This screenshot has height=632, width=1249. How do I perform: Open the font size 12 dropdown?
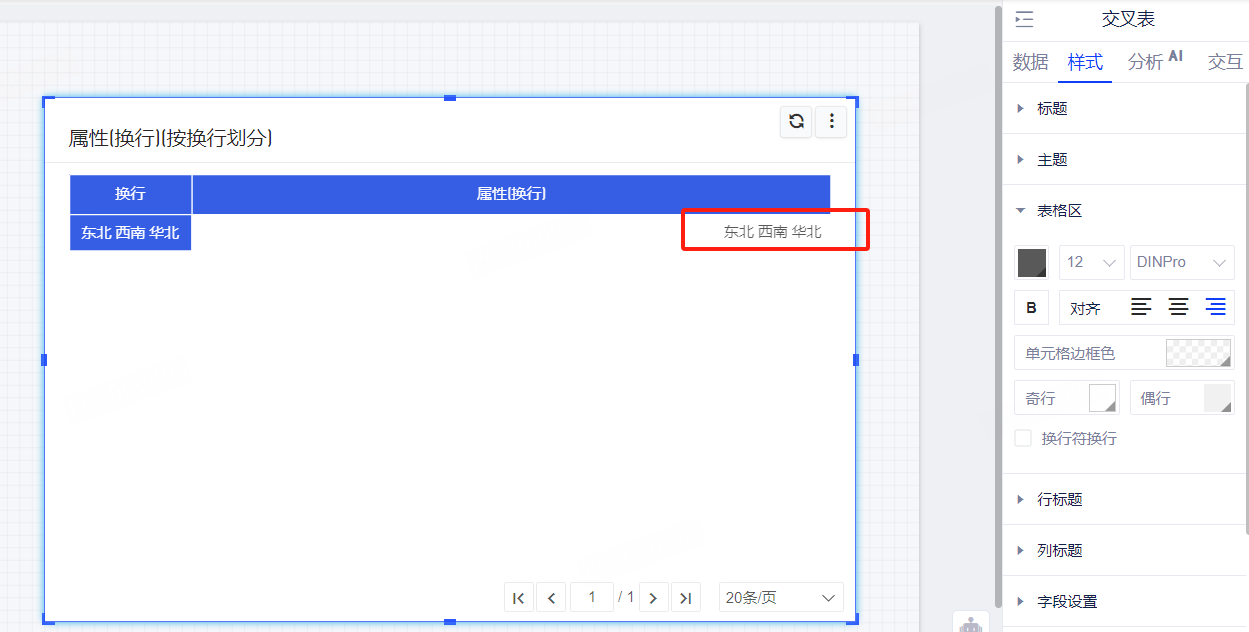pos(1091,262)
